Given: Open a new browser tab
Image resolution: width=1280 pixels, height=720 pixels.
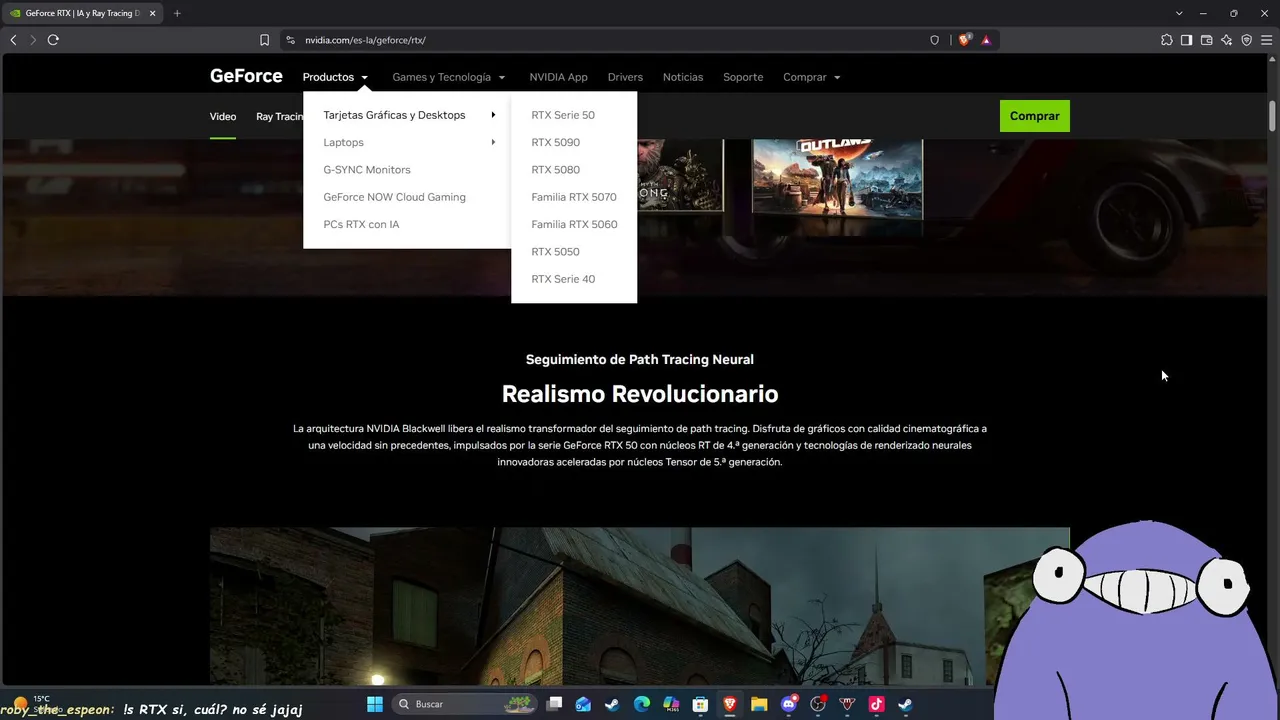Looking at the screenshot, I should tap(177, 13).
